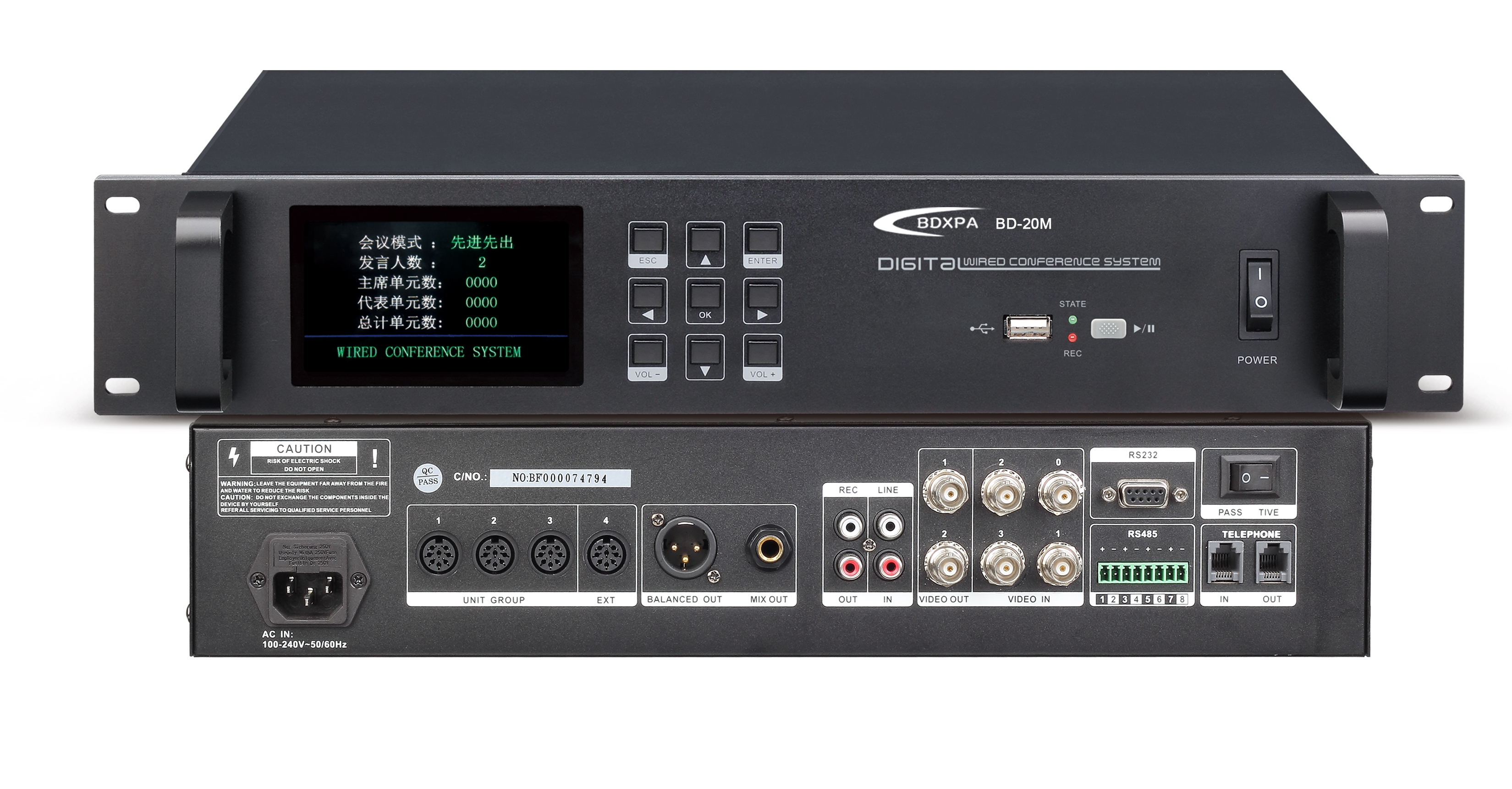
Task: Click the 总计单元数 row on LCD
Action: (427, 322)
